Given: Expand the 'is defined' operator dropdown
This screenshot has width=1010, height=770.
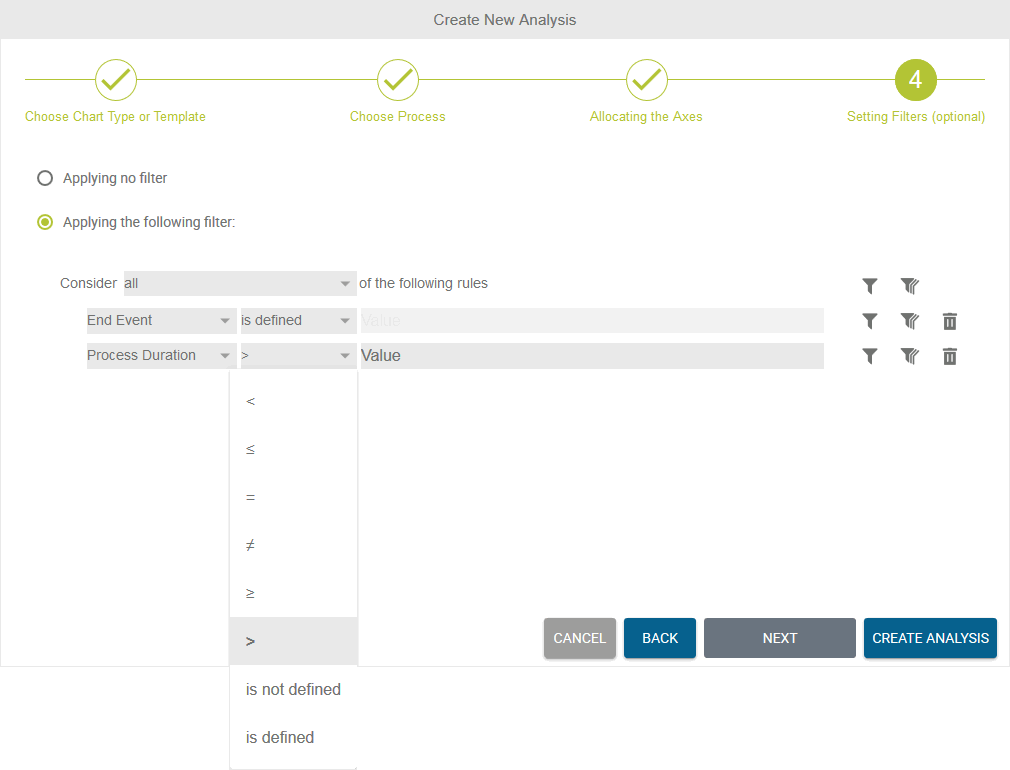Looking at the screenshot, I should (x=297, y=321).
